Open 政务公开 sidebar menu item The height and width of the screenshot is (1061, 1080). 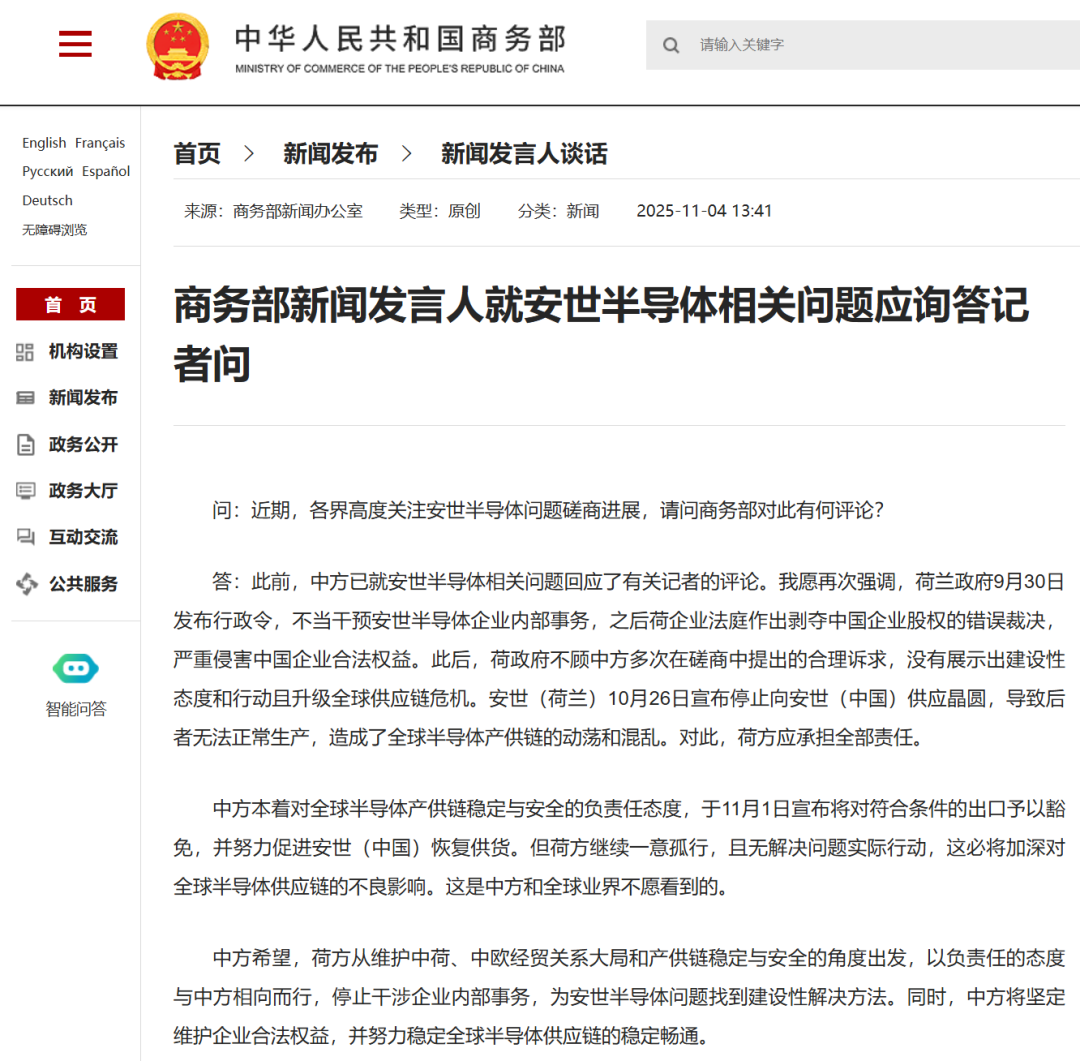pos(83,444)
